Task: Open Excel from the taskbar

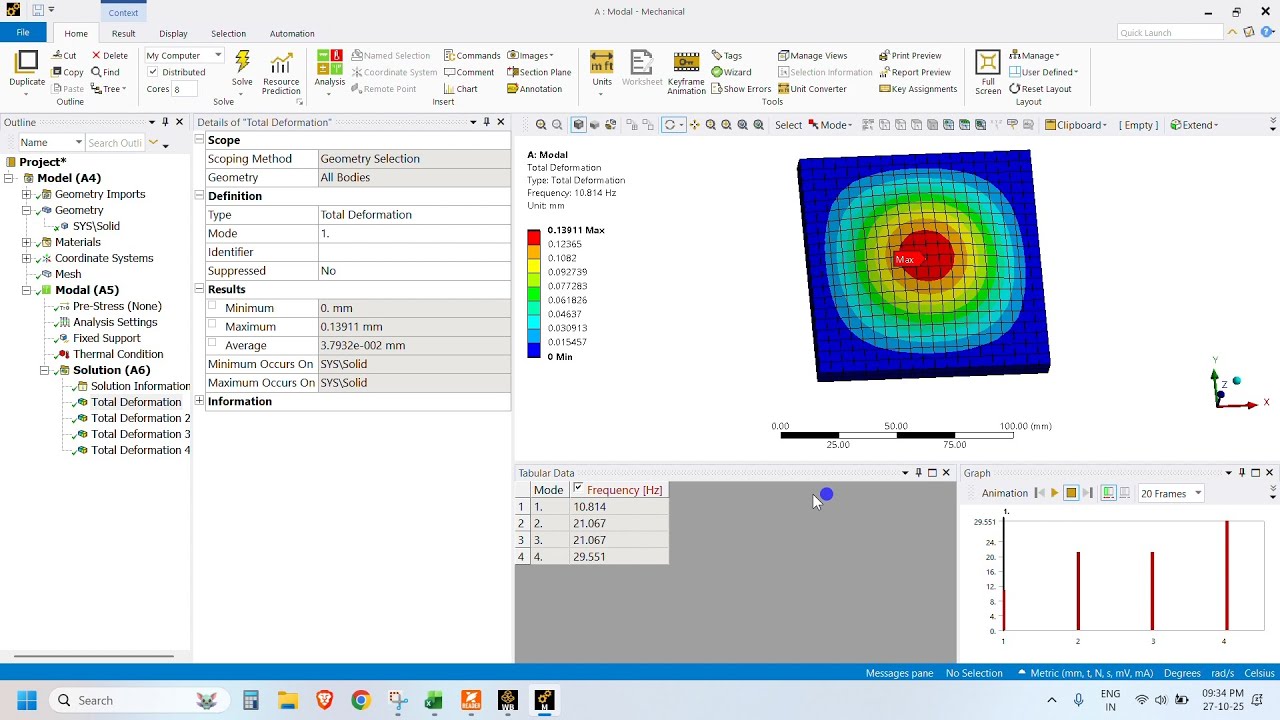Action: (433, 700)
